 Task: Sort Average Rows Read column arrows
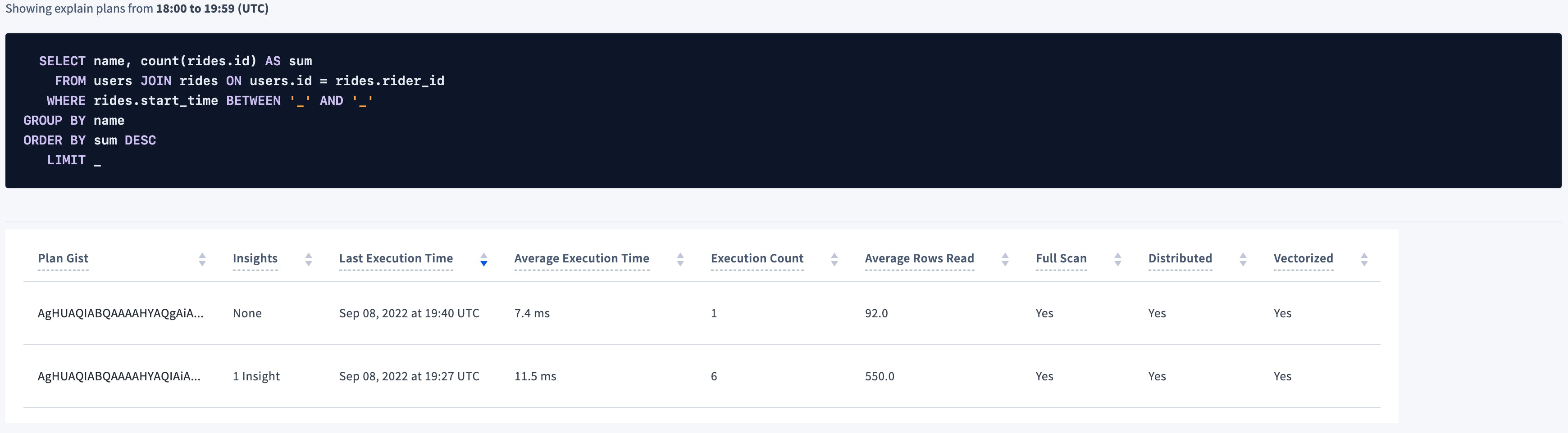[1006, 260]
